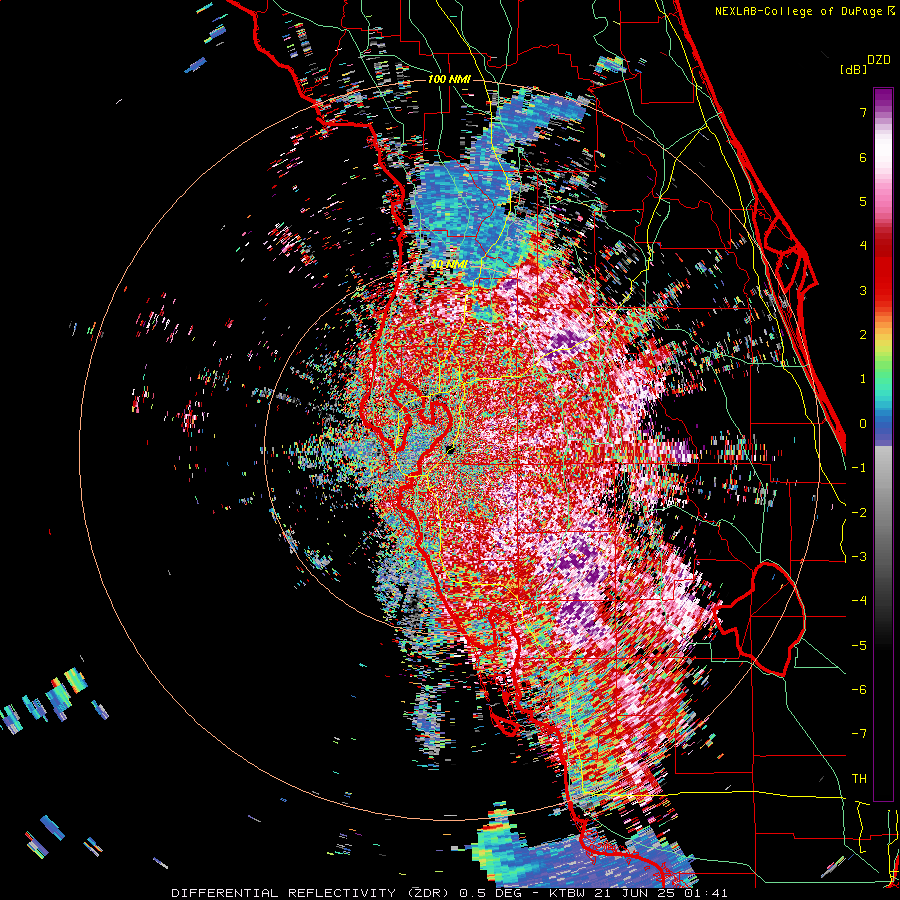Viewport: 900px width, 900px height.
Task: Click the -2 value on the color scale
Action: (859, 513)
